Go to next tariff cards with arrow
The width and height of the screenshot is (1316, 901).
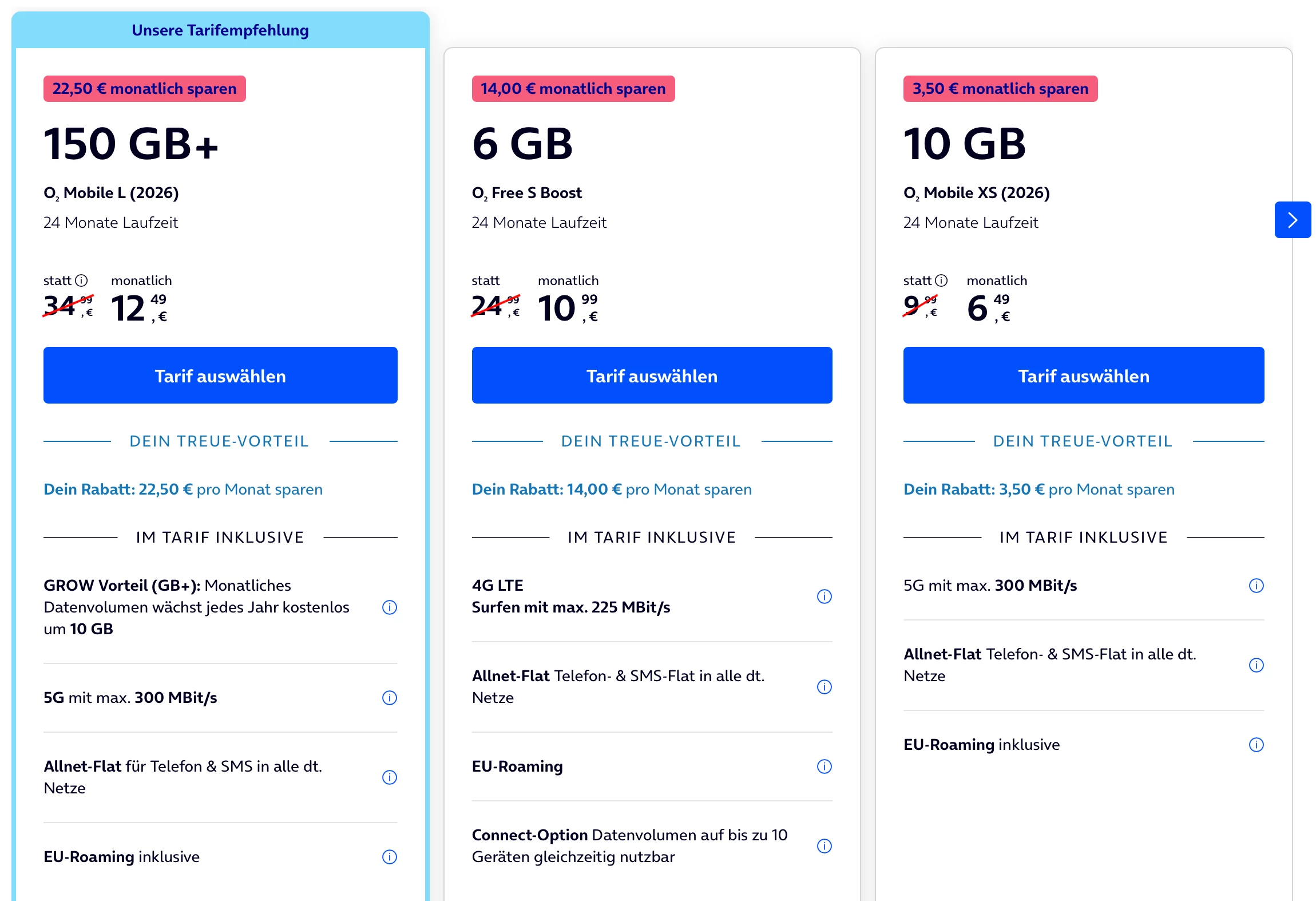1293,220
